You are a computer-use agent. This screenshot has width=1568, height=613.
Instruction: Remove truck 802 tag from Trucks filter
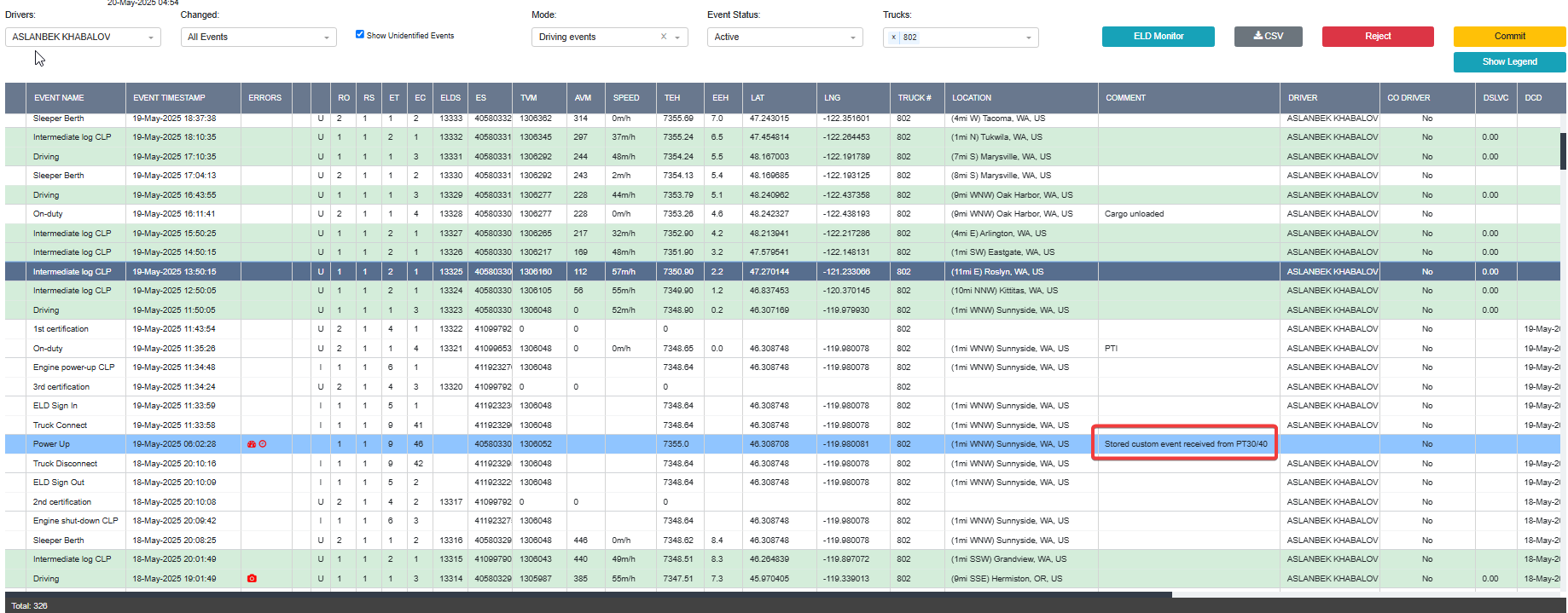point(893,38)
